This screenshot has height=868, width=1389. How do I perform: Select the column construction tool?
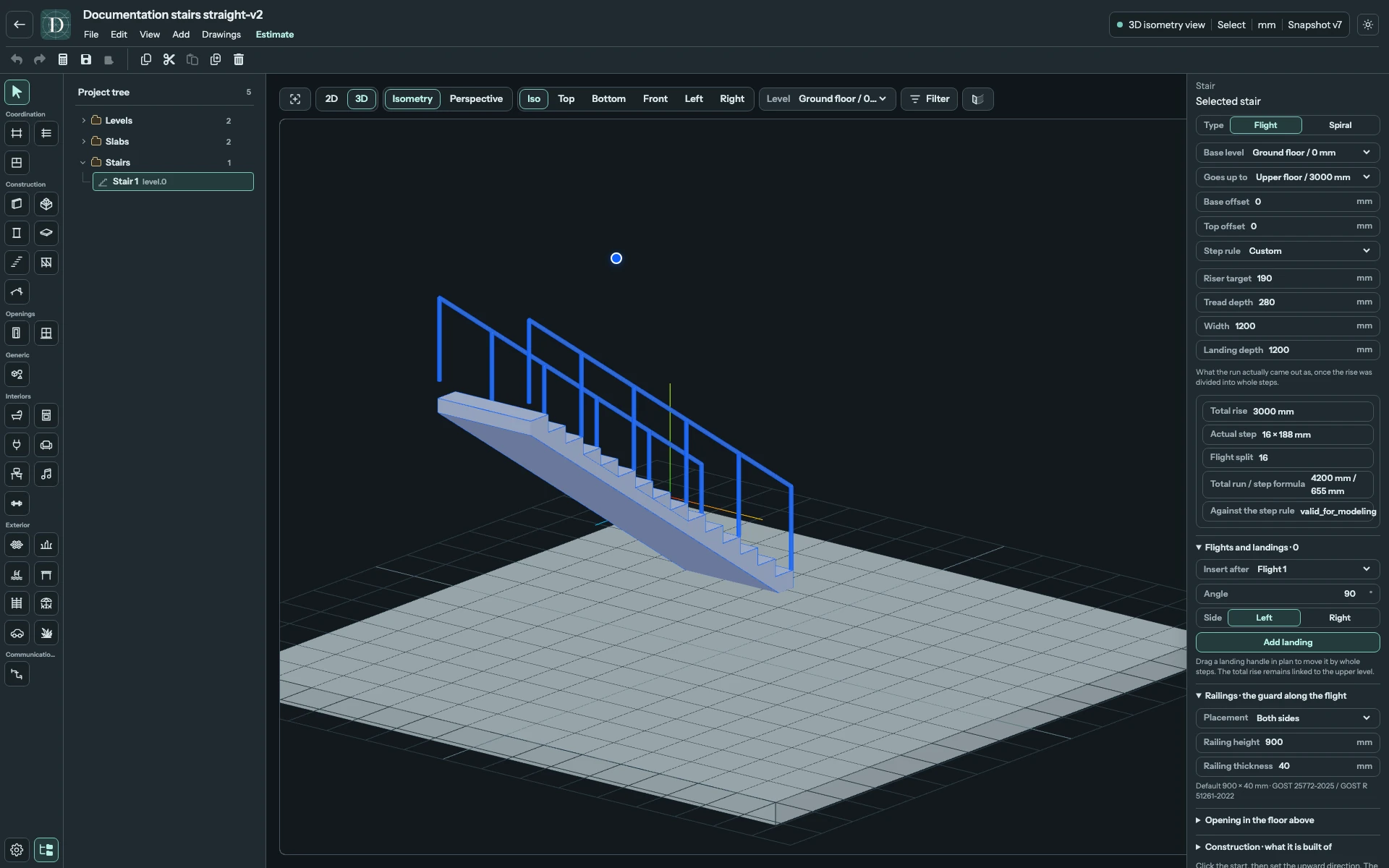tap(17, 233)
